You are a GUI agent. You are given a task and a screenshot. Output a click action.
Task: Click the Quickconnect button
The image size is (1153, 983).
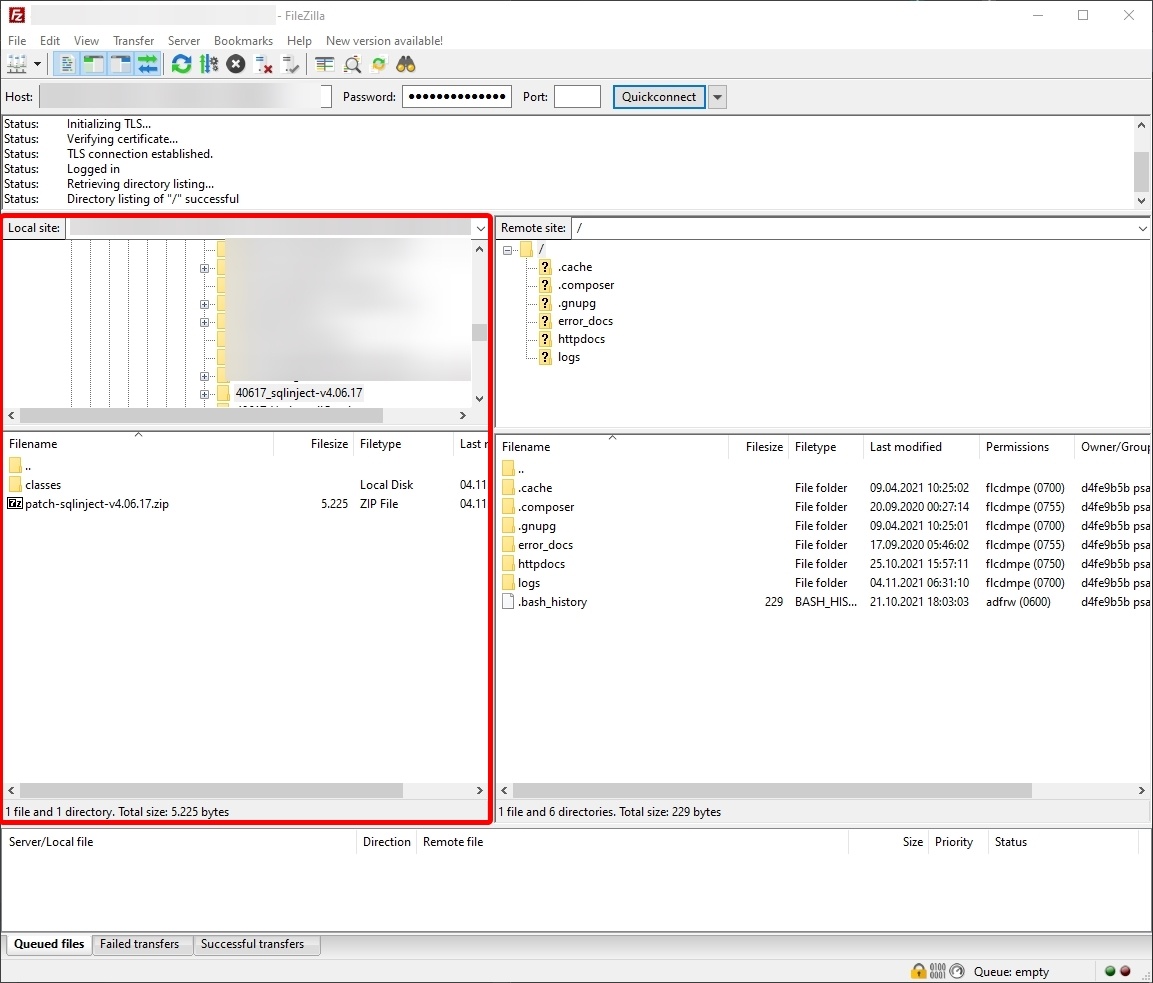(659, 97)
